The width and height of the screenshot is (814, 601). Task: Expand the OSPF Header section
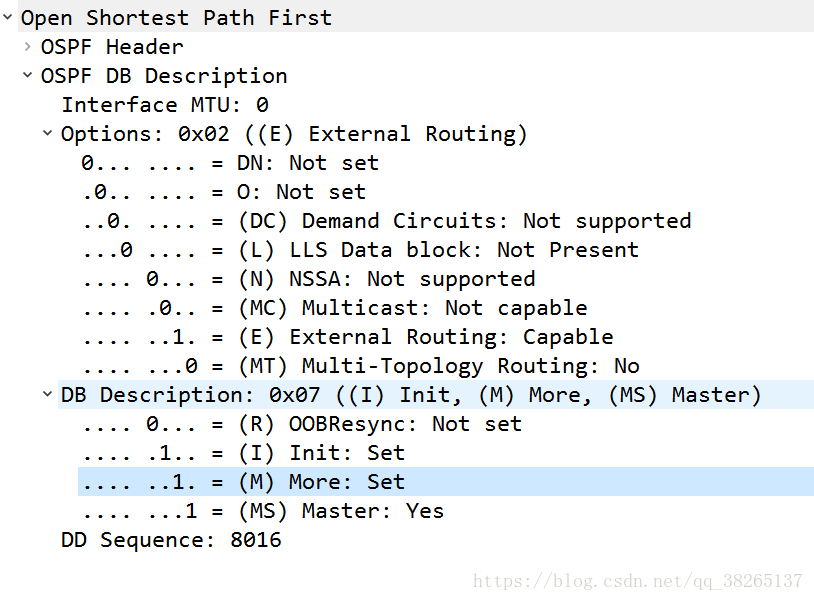[x=28, y=46]
